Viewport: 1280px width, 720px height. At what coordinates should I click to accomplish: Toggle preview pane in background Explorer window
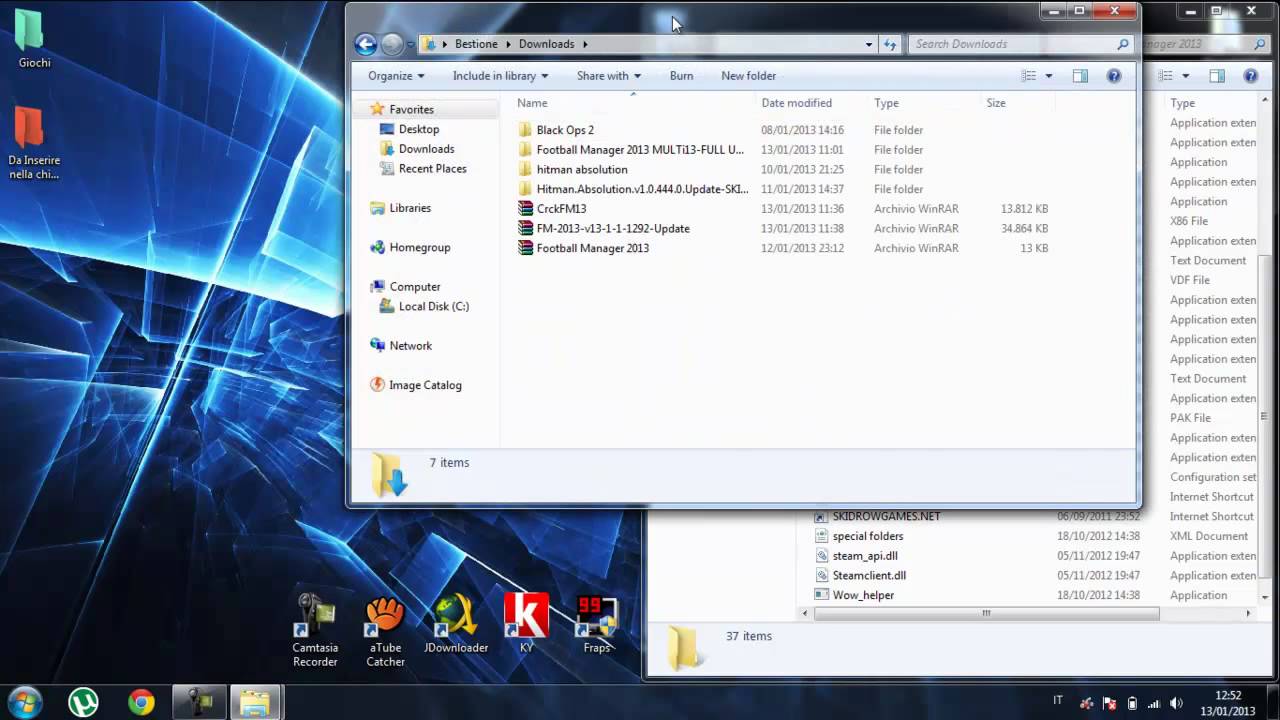coord(1217,76)
